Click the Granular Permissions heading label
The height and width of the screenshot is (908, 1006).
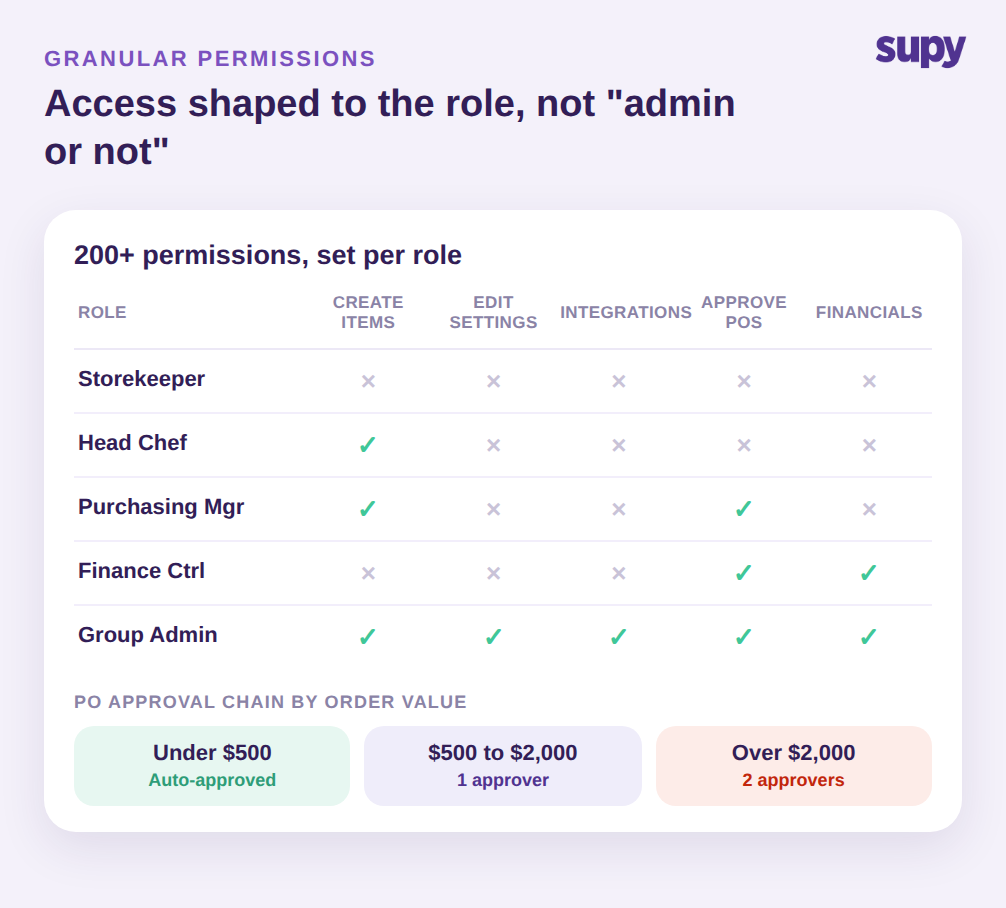coord(210,58)
